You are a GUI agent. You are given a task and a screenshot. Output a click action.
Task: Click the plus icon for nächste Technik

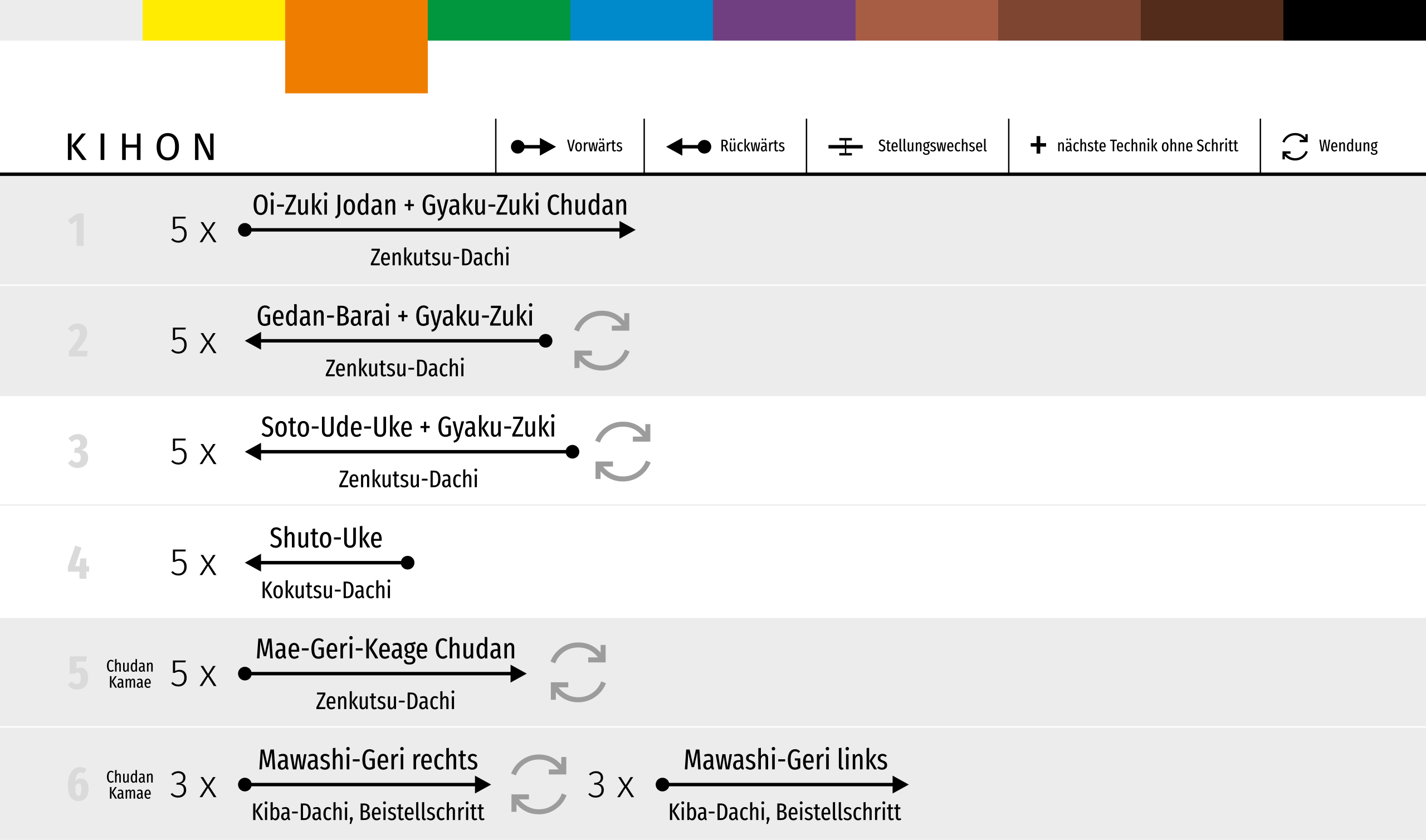click(1038, 145)
